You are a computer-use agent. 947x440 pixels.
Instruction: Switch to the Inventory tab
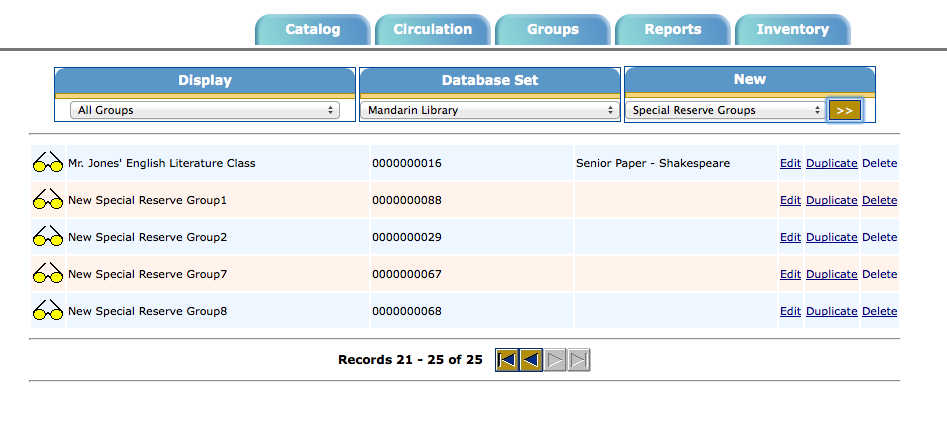[792, 30]
